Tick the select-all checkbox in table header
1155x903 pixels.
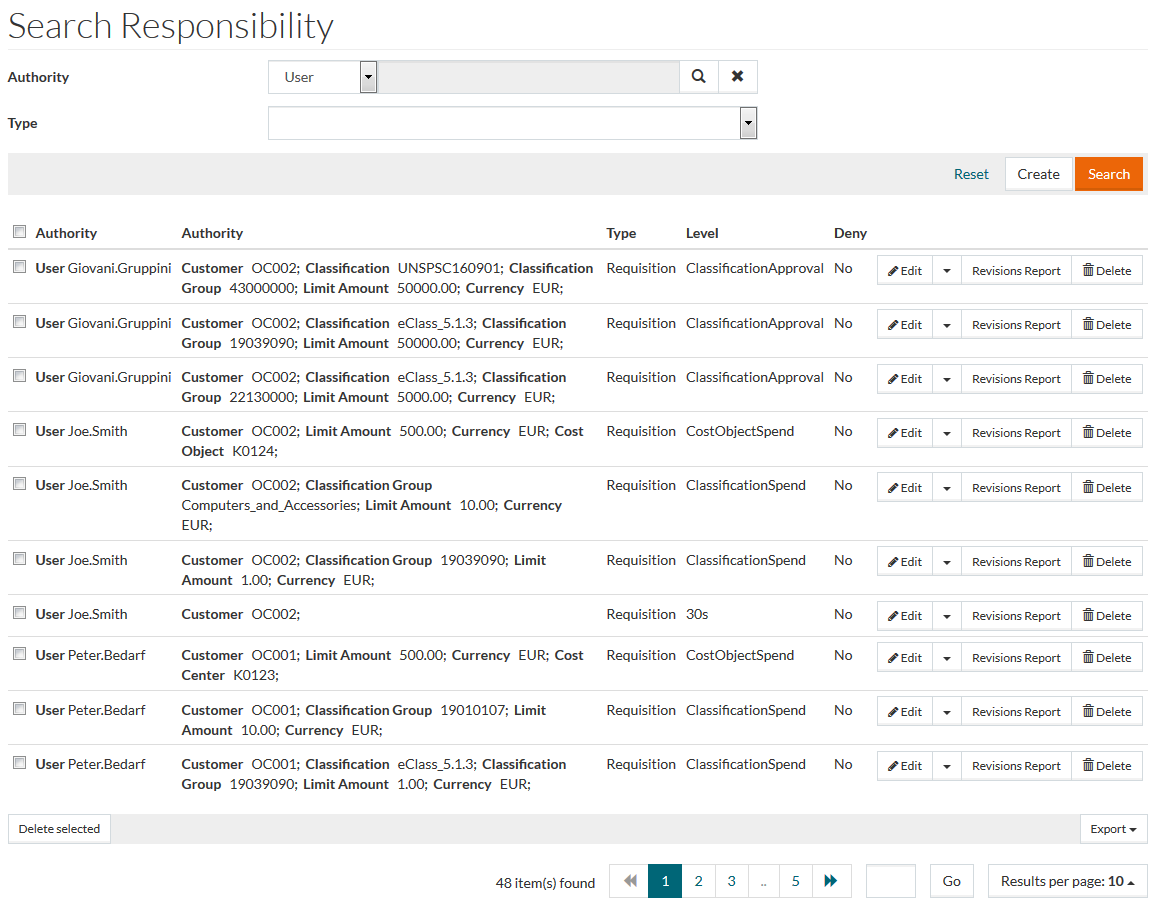click(x=19, y=232)
